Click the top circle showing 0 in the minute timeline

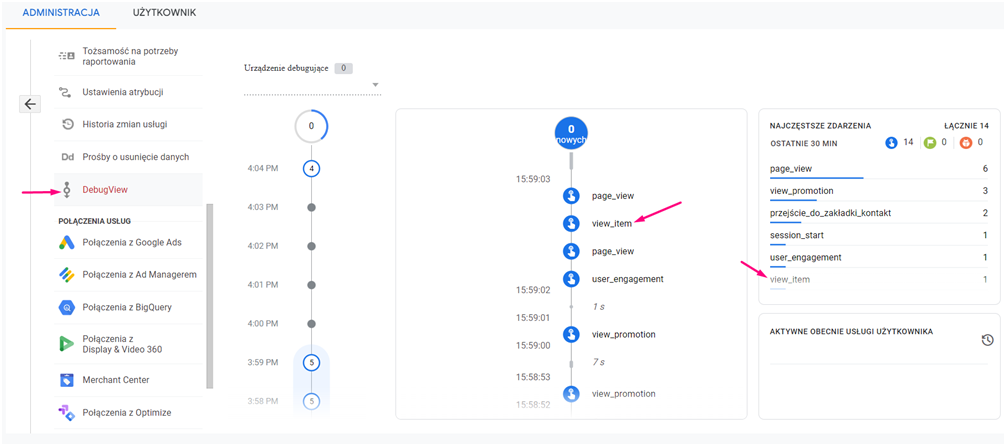pyautogui.click(x=311, y=126)
